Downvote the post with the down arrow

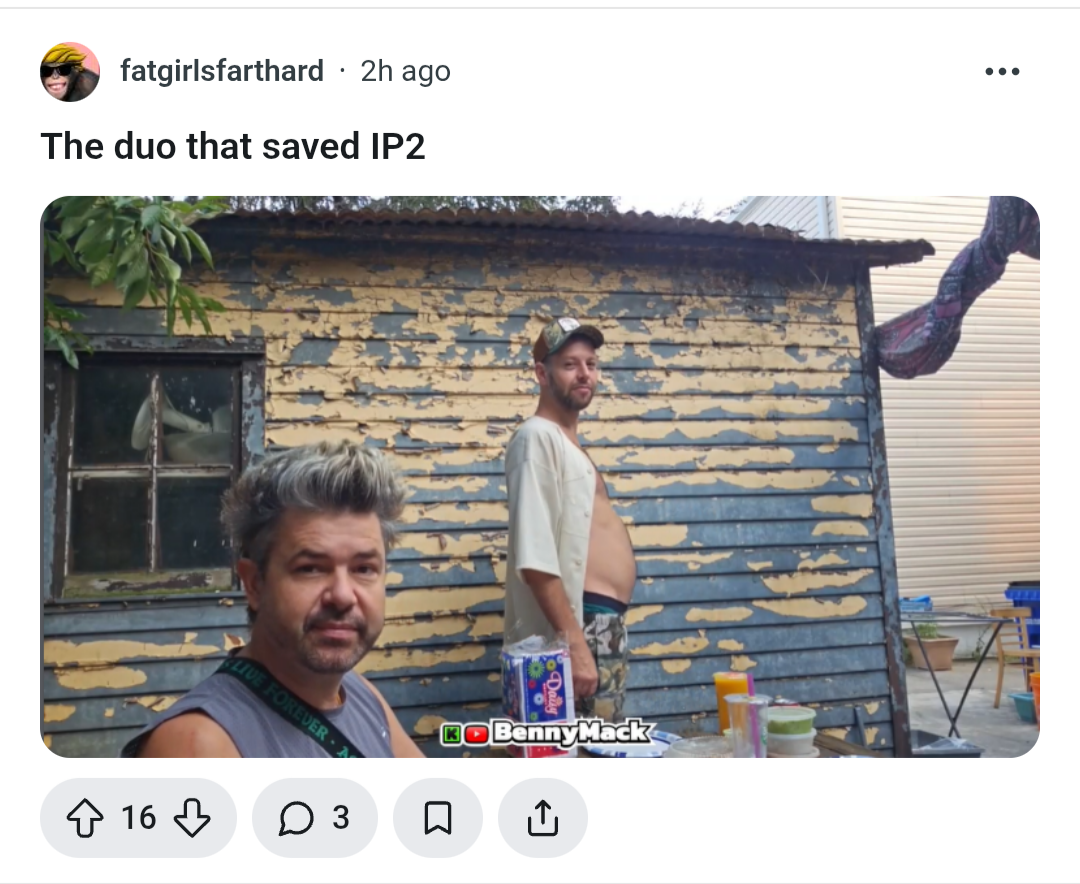coord(191,818)
